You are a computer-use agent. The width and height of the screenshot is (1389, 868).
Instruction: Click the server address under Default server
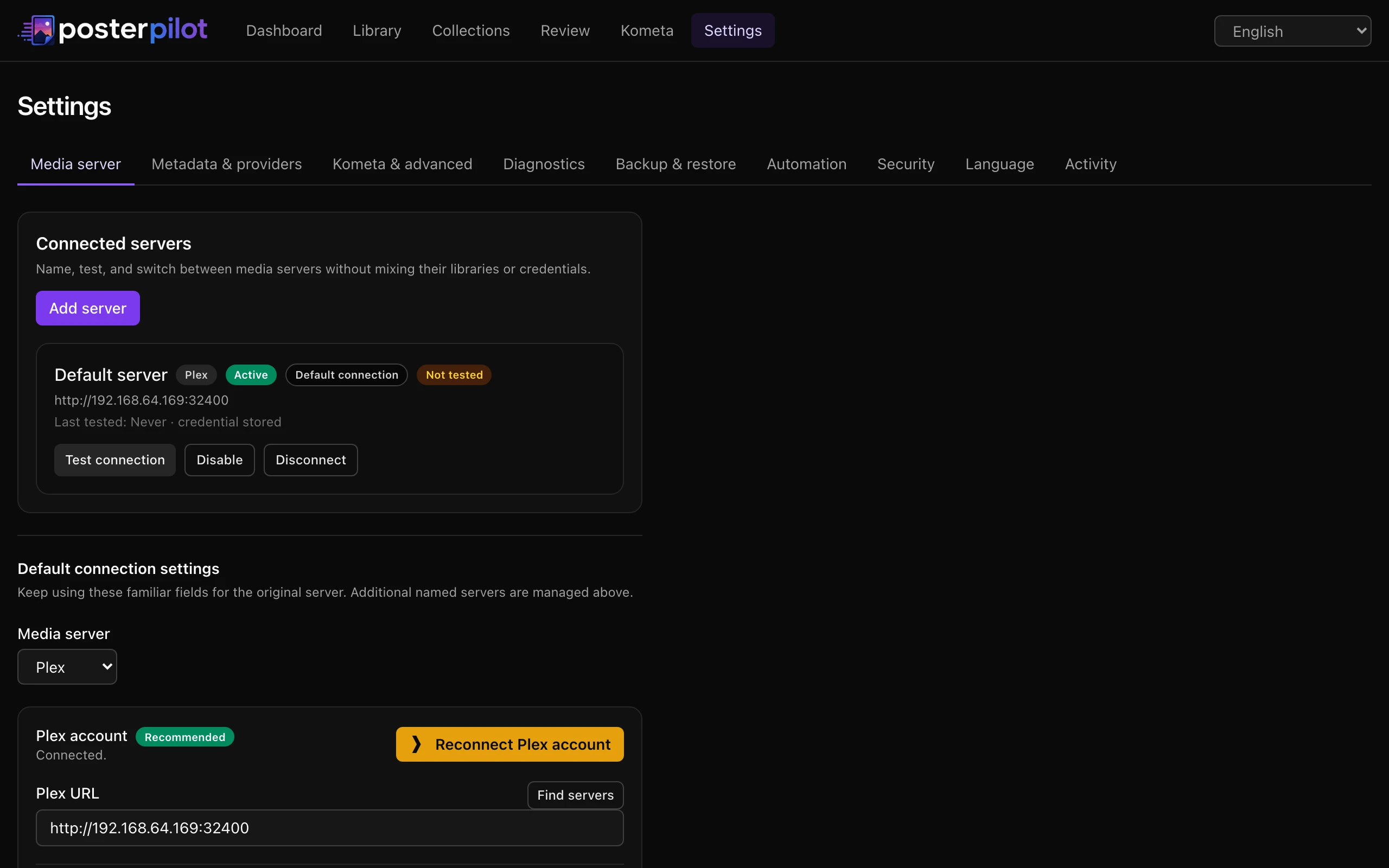[x=141, y=400]
